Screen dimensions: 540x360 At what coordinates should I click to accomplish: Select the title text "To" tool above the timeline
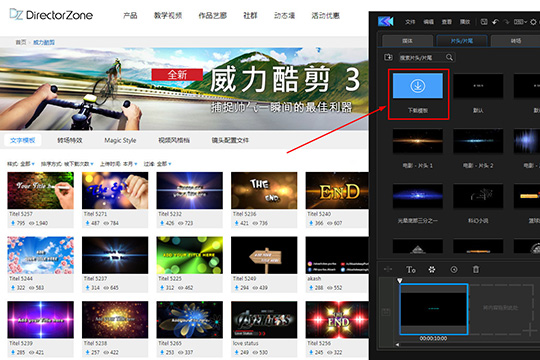coord(411,270)
